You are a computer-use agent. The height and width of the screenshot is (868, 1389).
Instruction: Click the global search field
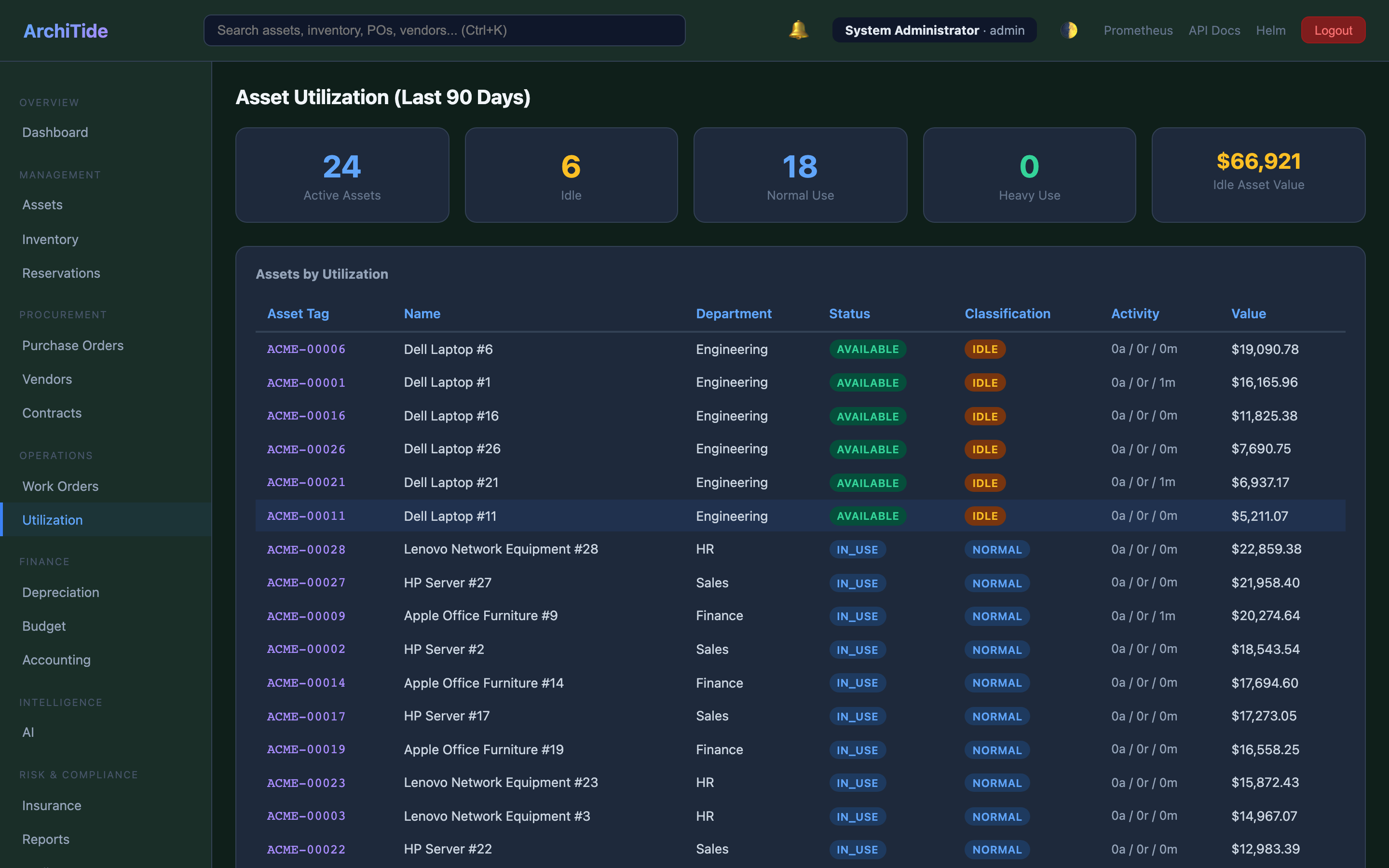[x=444, y=30]
